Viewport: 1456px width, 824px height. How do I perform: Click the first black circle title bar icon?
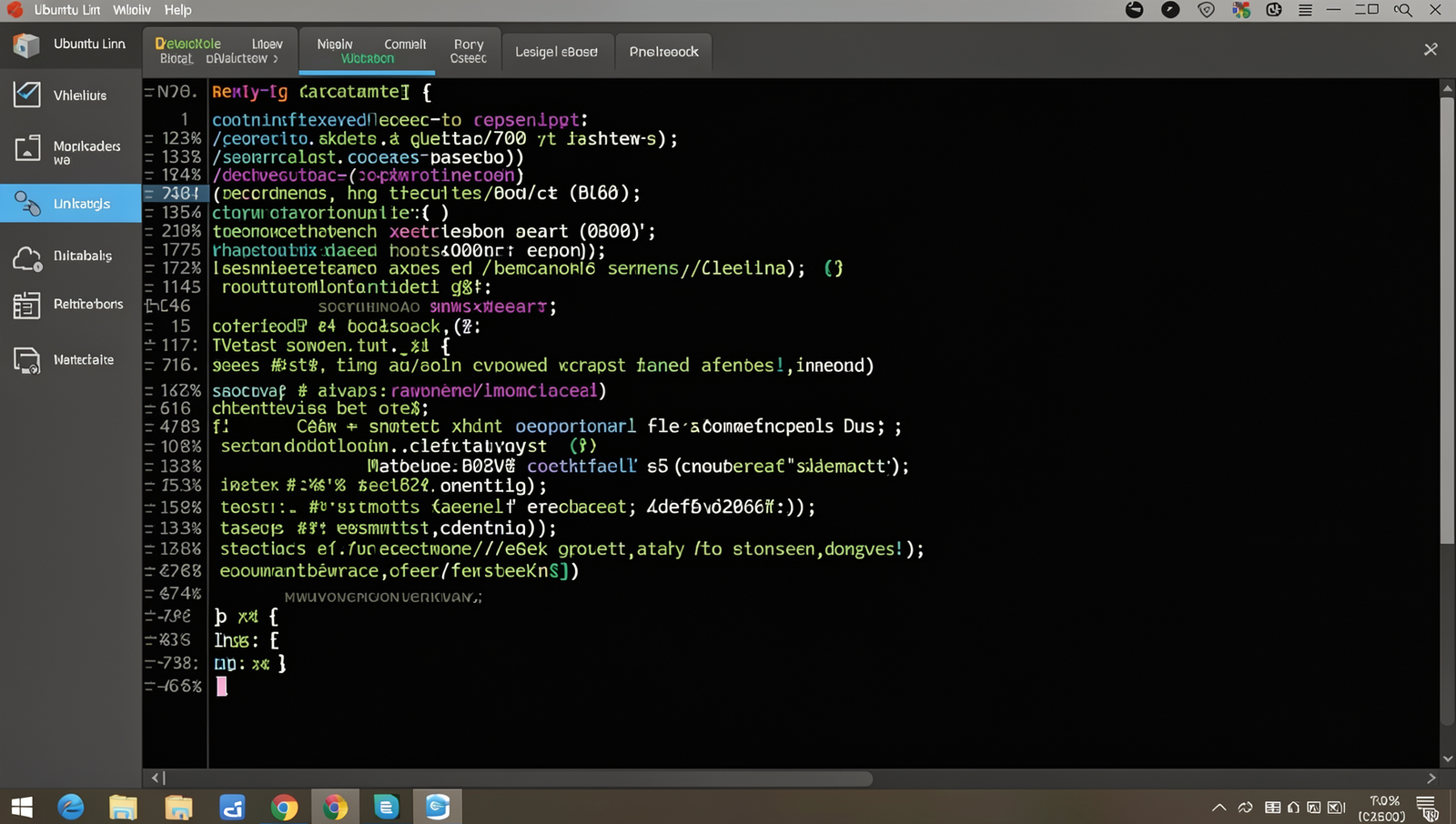click(x=1134, y=10)
